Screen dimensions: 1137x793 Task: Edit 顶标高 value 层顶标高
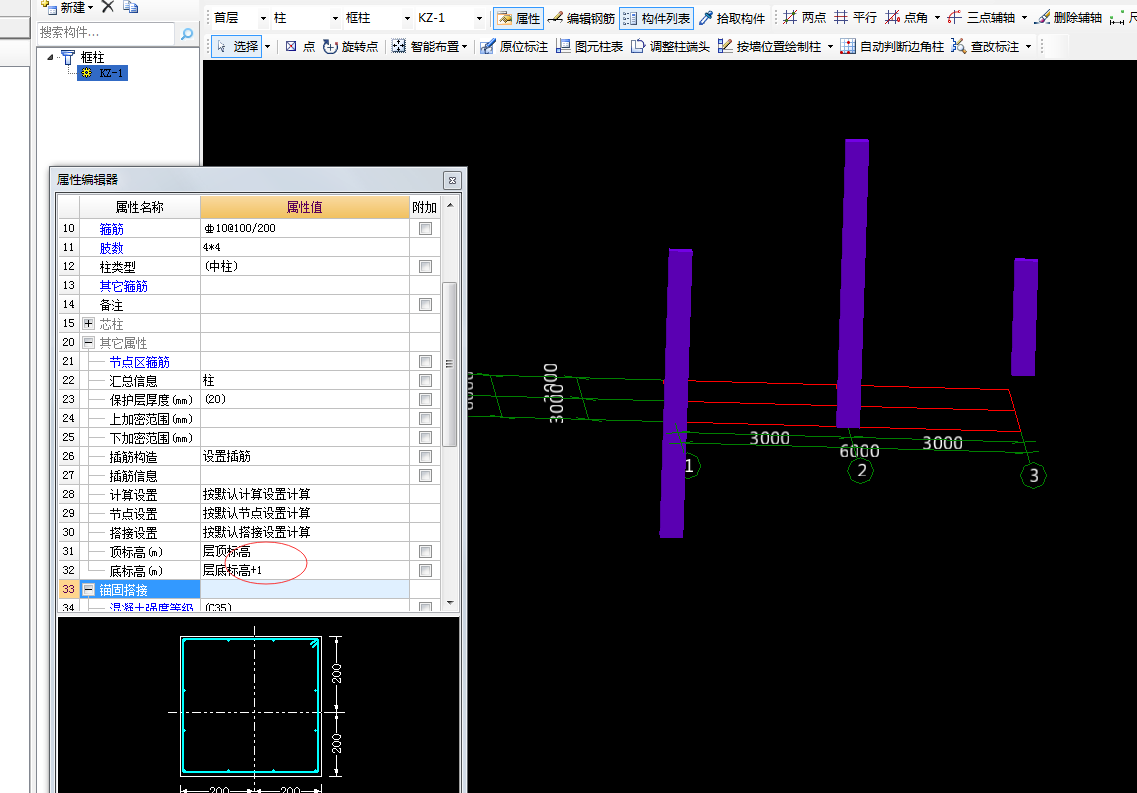click(305, 552)
